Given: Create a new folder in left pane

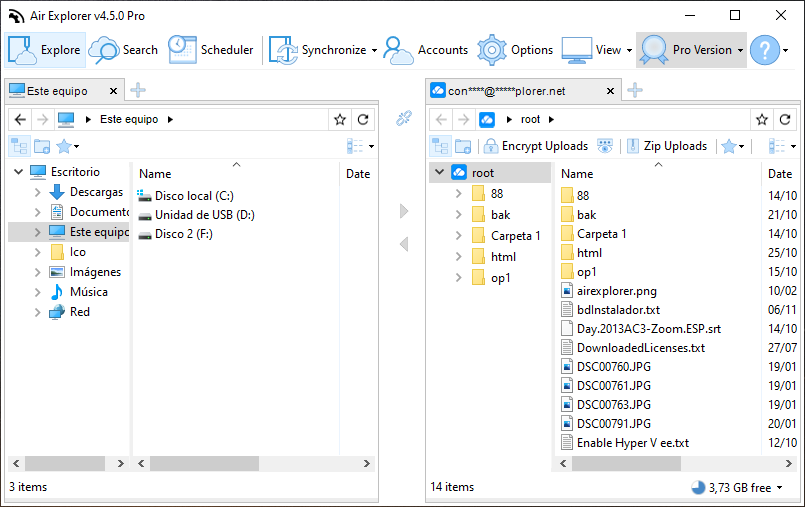Looking at the screenshot, I should 42,146.
